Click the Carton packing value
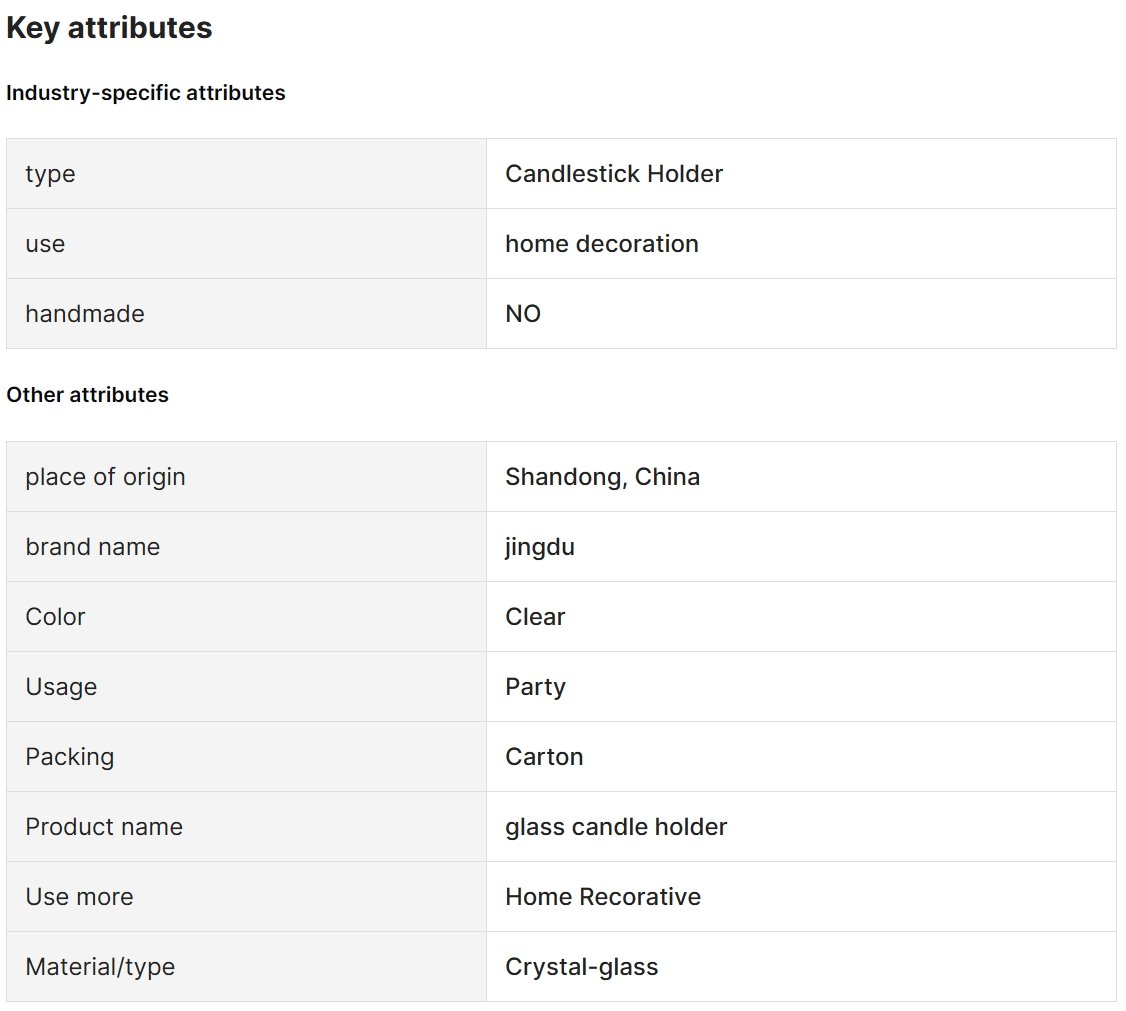This screenshot has height=1011, width=1126. [544, 757]
